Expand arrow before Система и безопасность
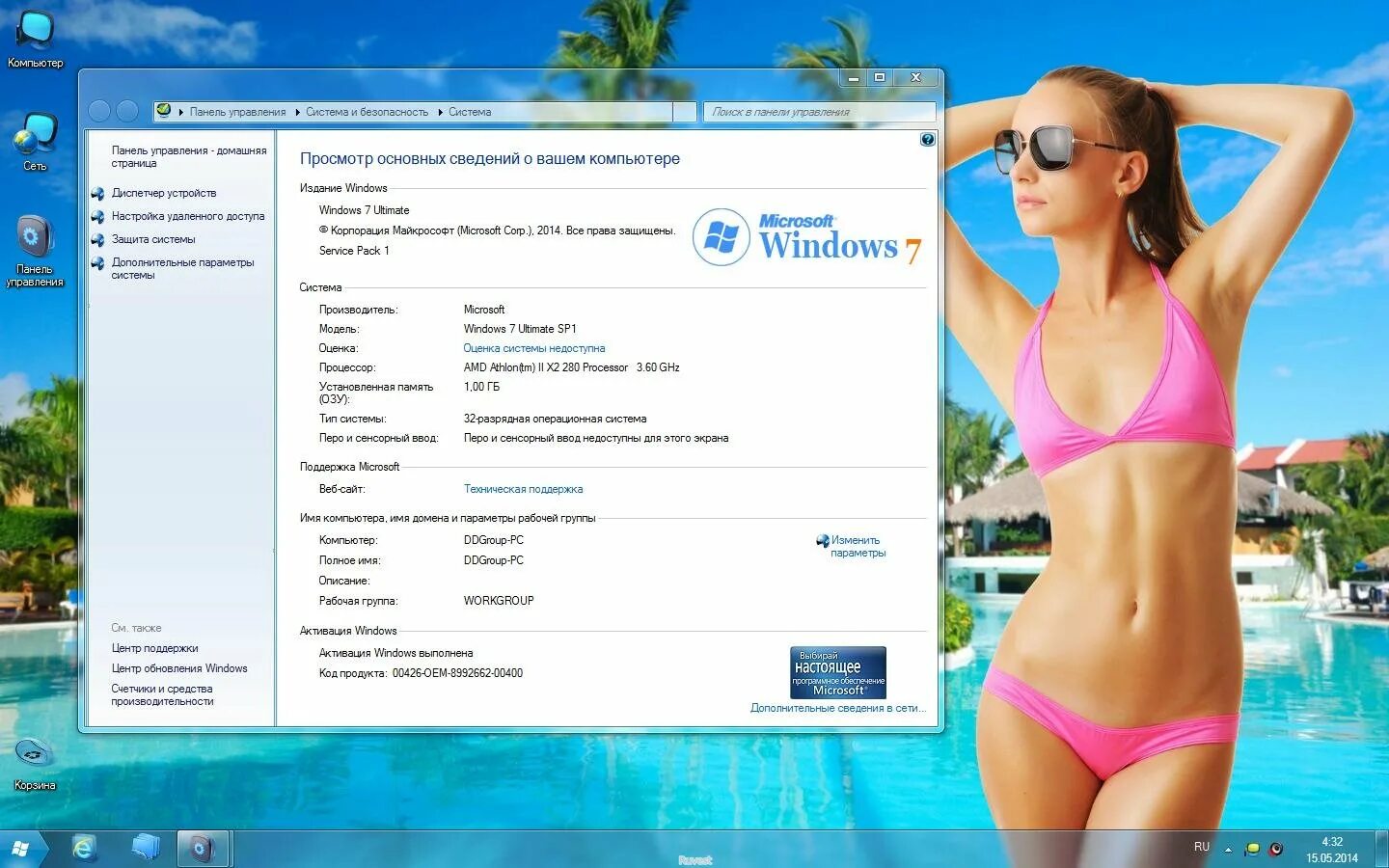Screen dimensions: 1389x868 pos(297,112)
